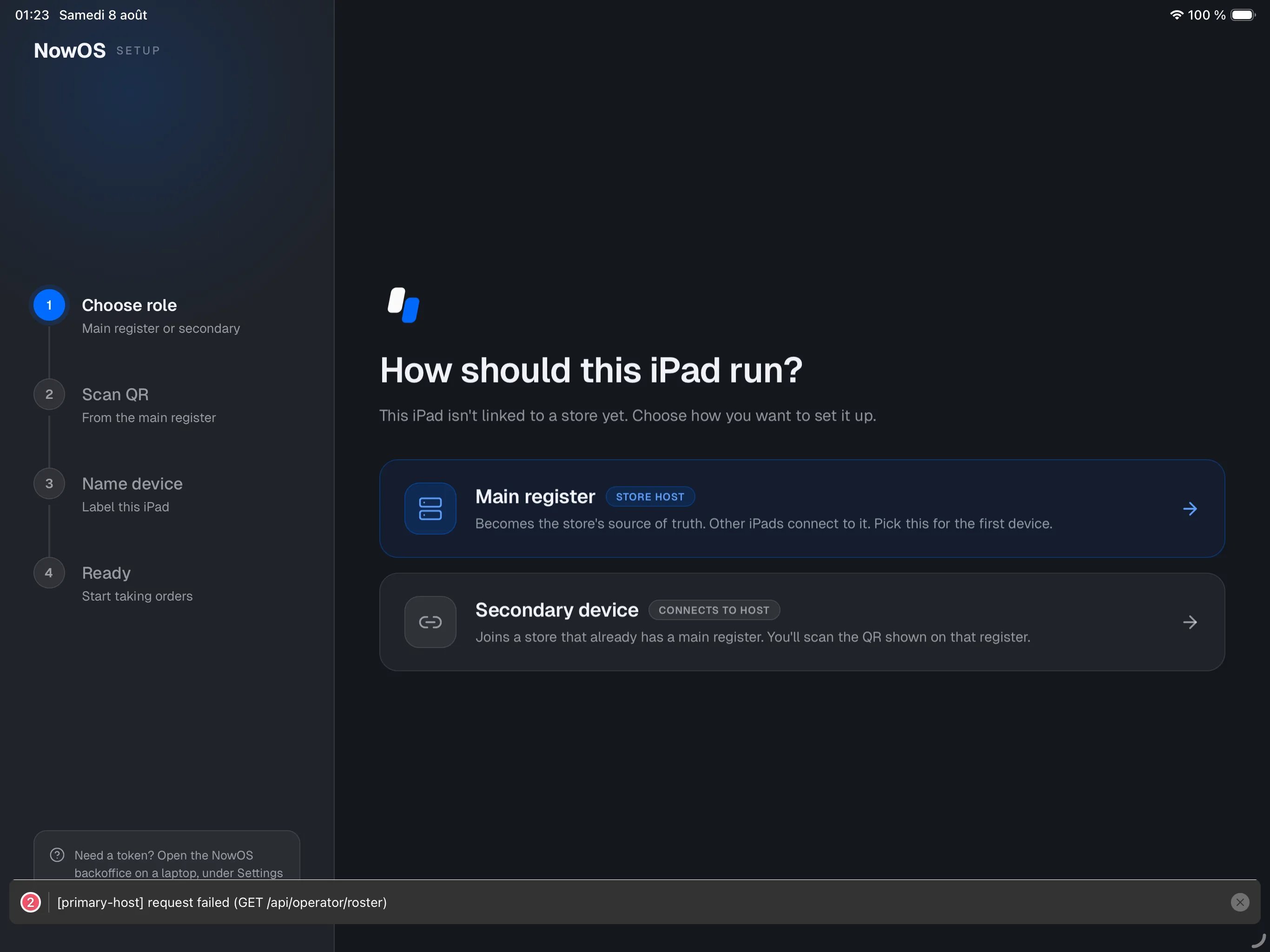The height and width of the screenshot is (952, 1270).
Task: Select the Ready step label
Action: 106,573
